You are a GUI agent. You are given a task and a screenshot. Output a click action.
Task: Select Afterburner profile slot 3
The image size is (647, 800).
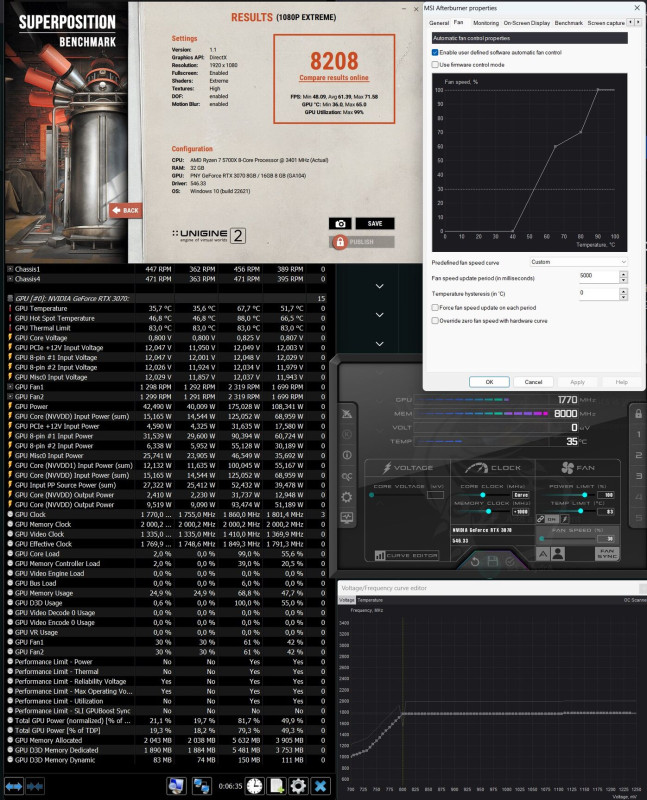(x=638, y=476)
